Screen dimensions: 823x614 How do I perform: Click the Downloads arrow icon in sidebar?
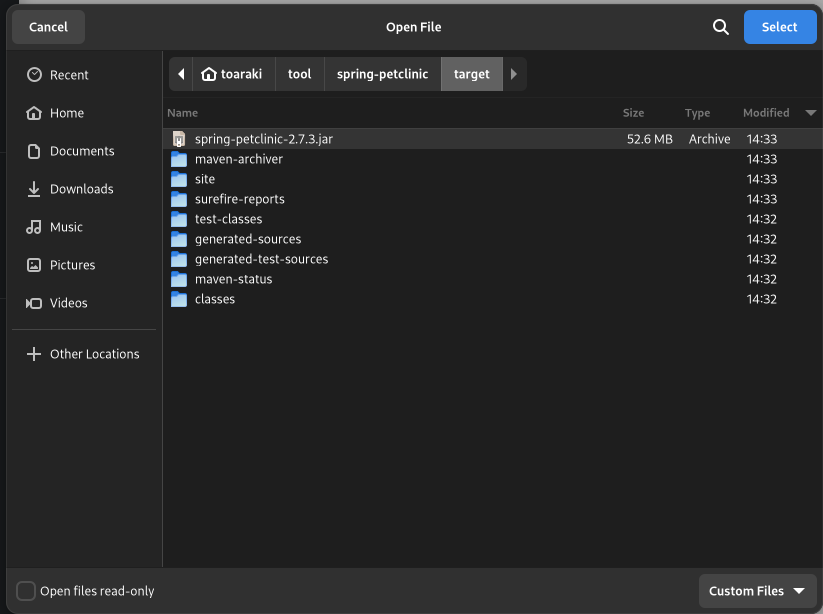(34, 189)
